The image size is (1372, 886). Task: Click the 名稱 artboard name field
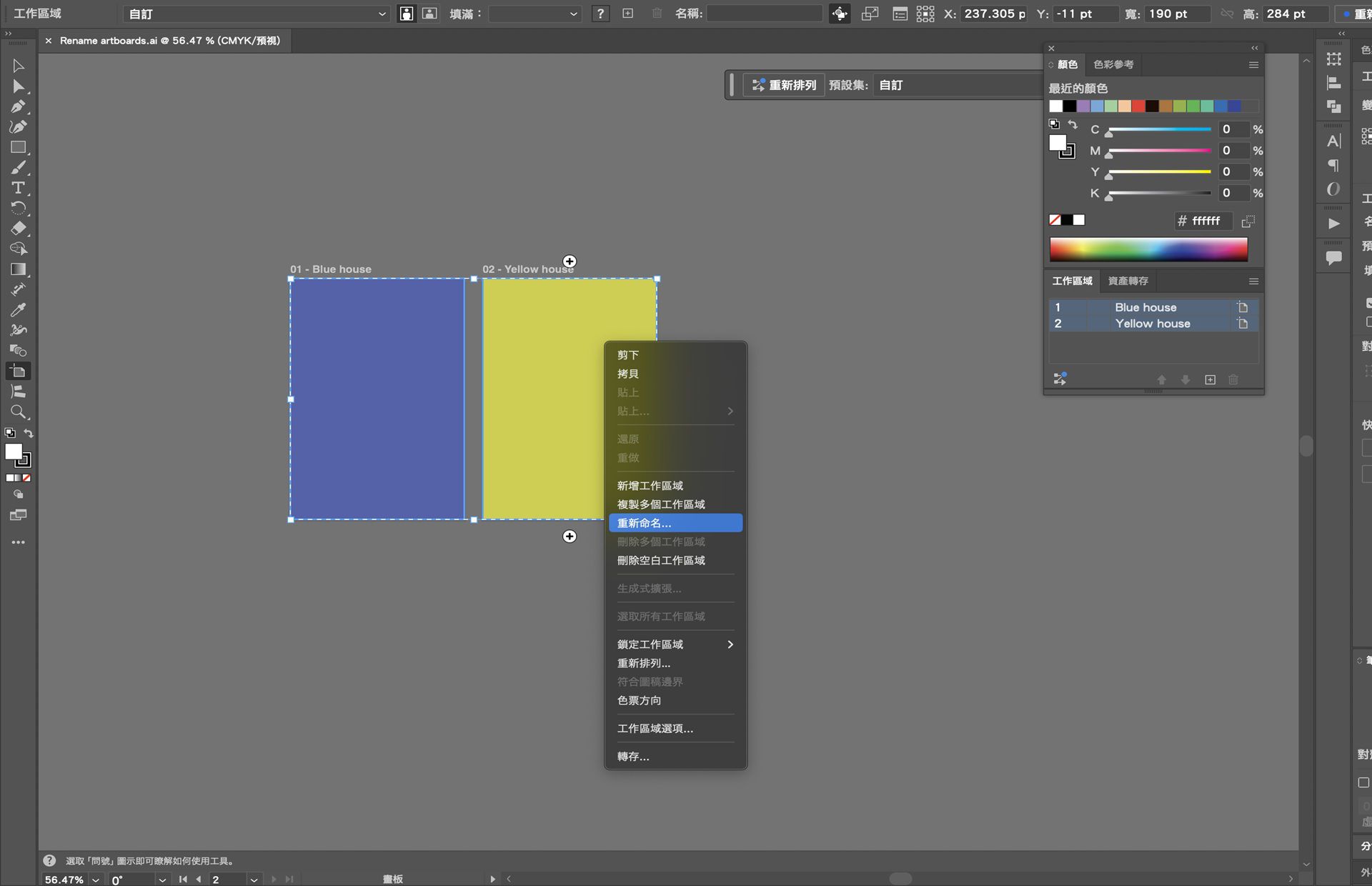point(764,14)
